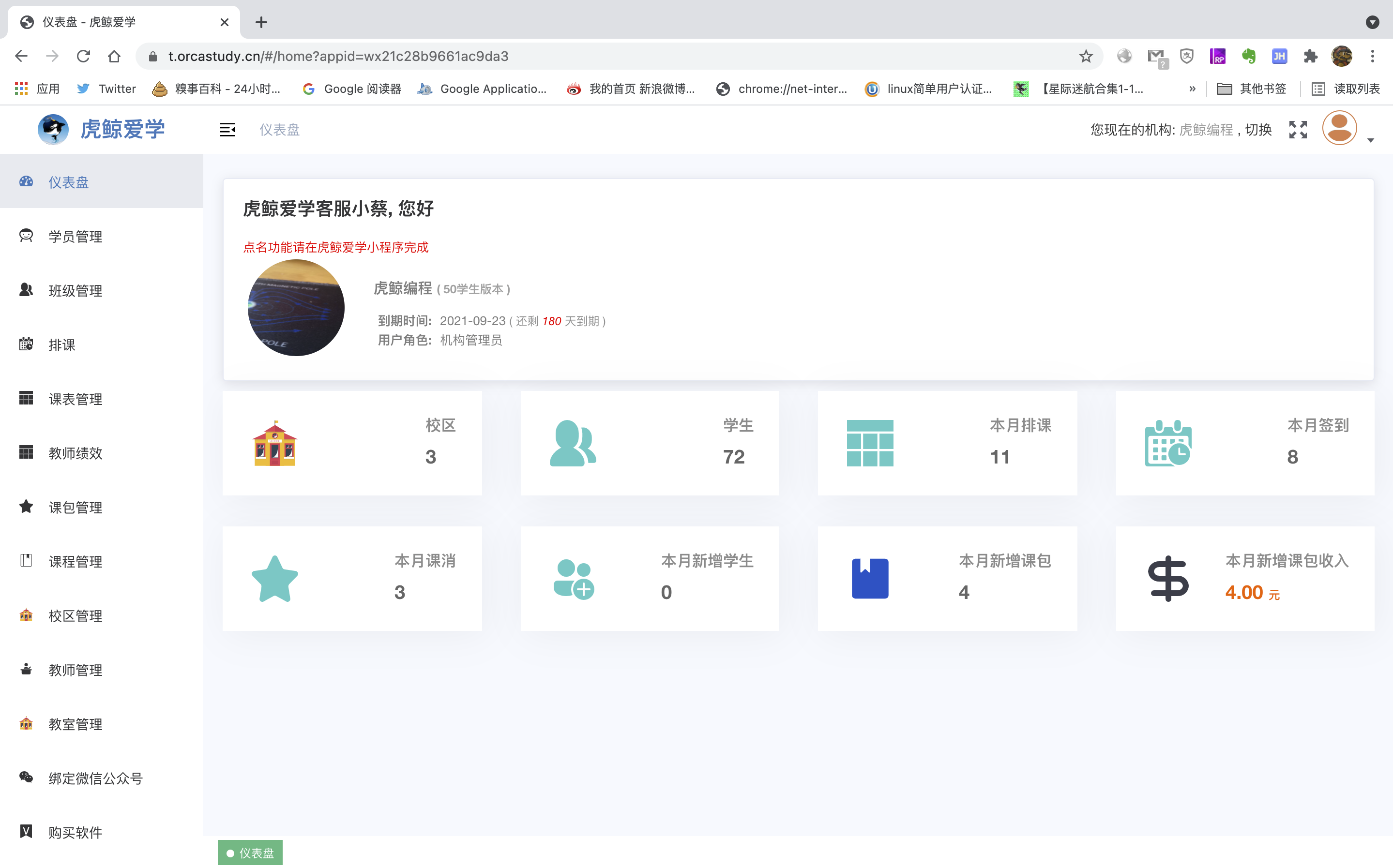Click the WeChat icon for 绑定微信公众号

pyautogui.click(x=26, y=778)
